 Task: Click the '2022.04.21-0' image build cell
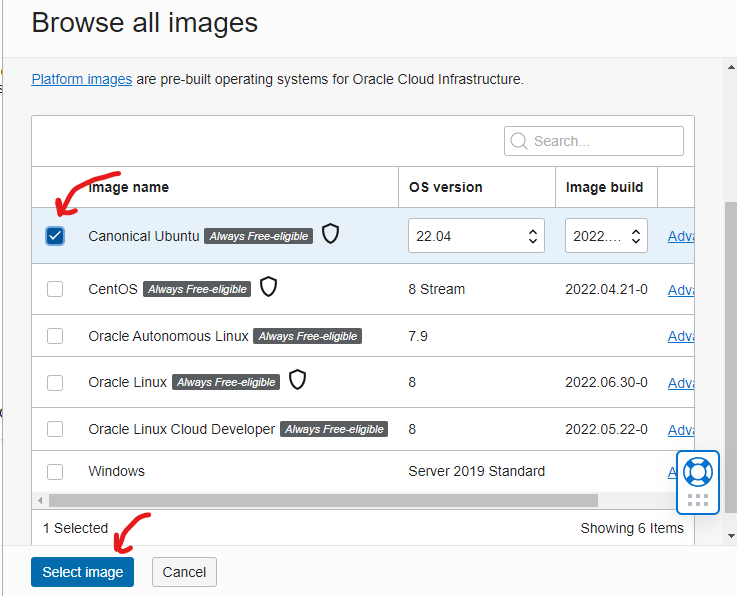point(606,289)
